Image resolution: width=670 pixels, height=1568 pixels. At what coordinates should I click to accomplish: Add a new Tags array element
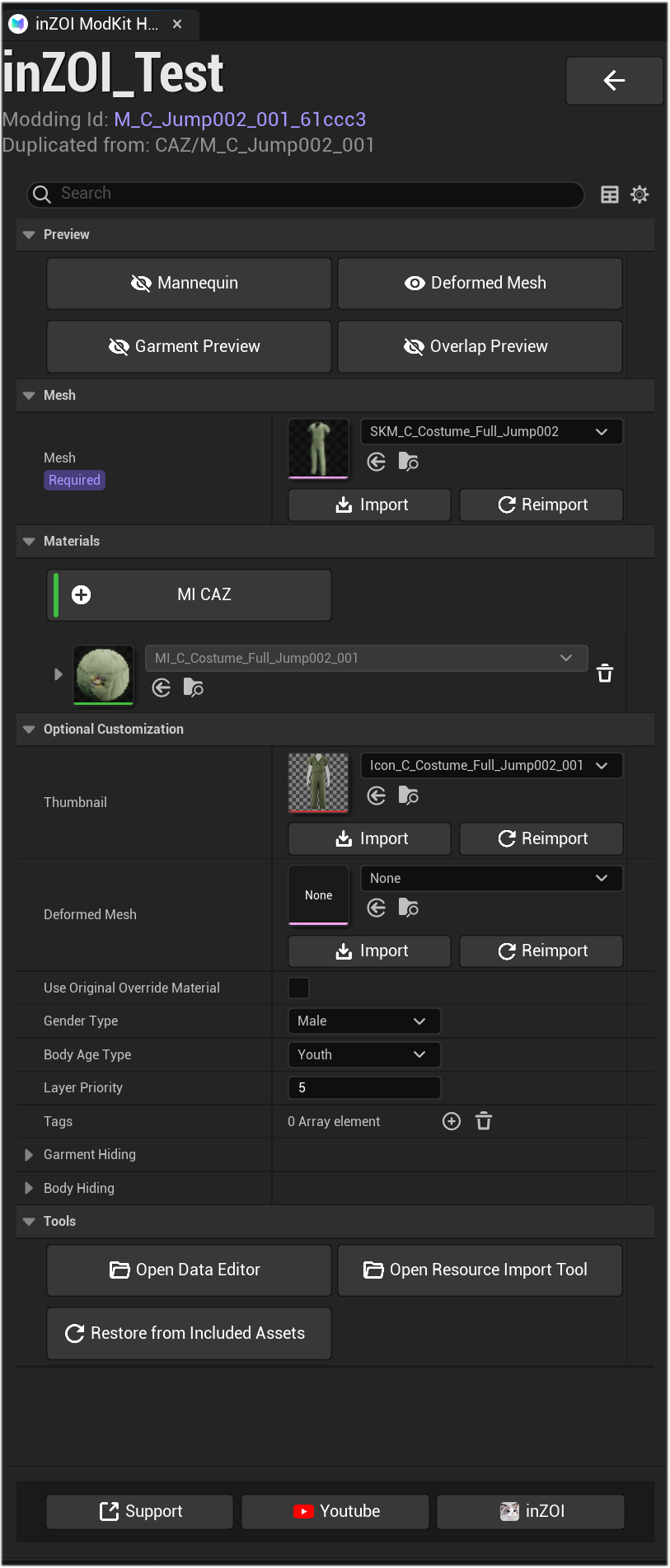tap(452, 1121)
